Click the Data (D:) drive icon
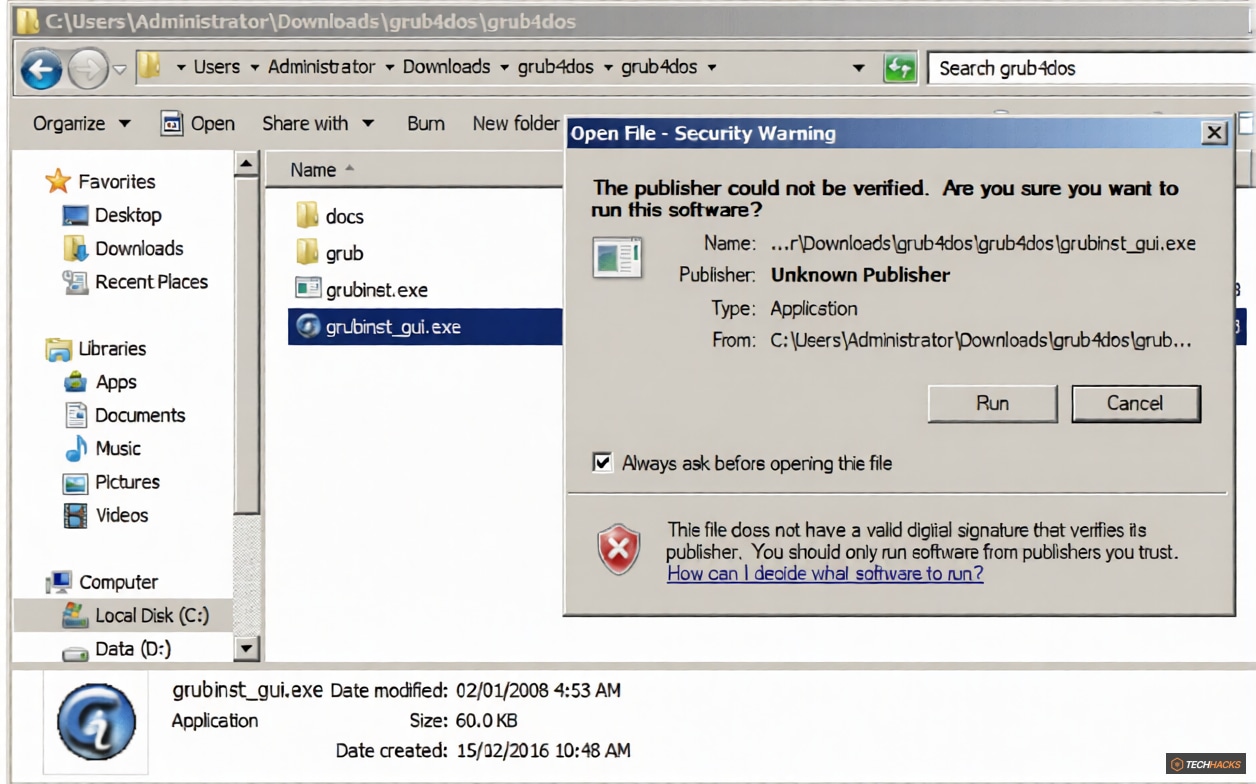1256x784 pixels. coord(76,651)
